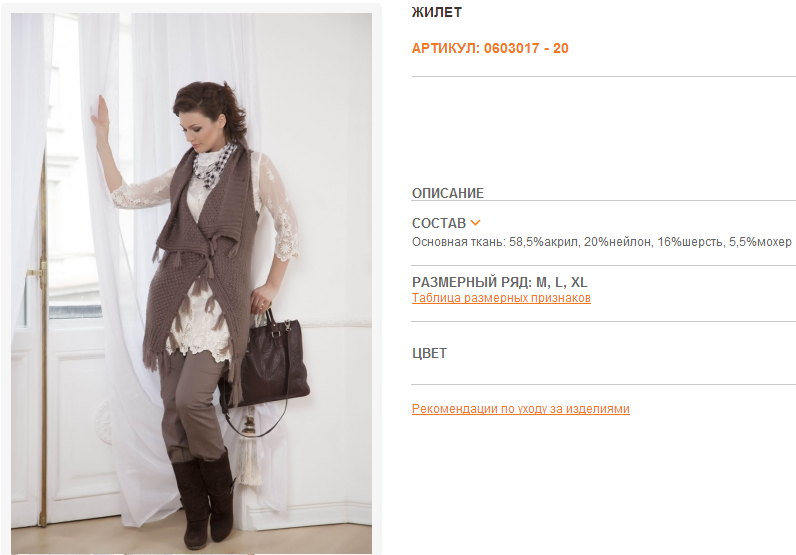Click the СОСТАВ section heading

(439, 223)
